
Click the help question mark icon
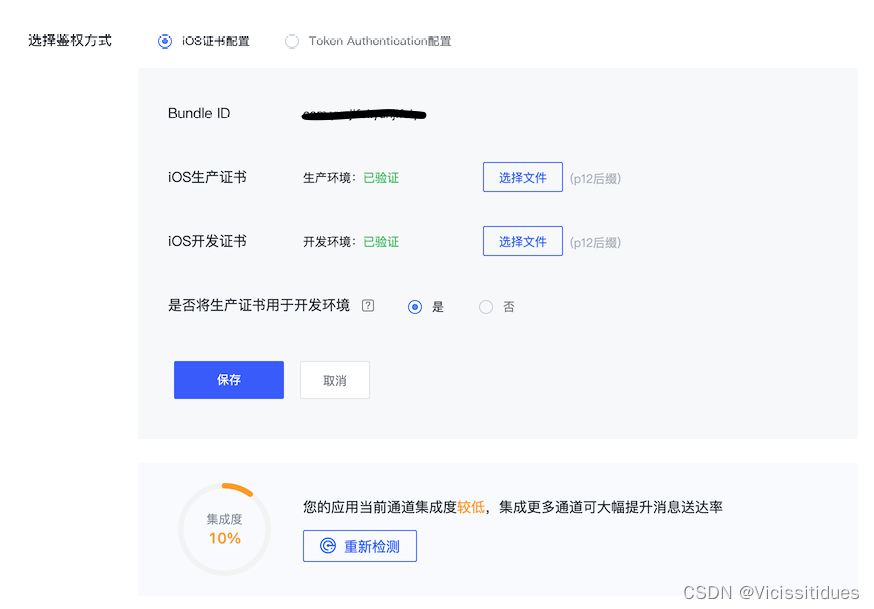pyautogui.click(x=368, y=305)
